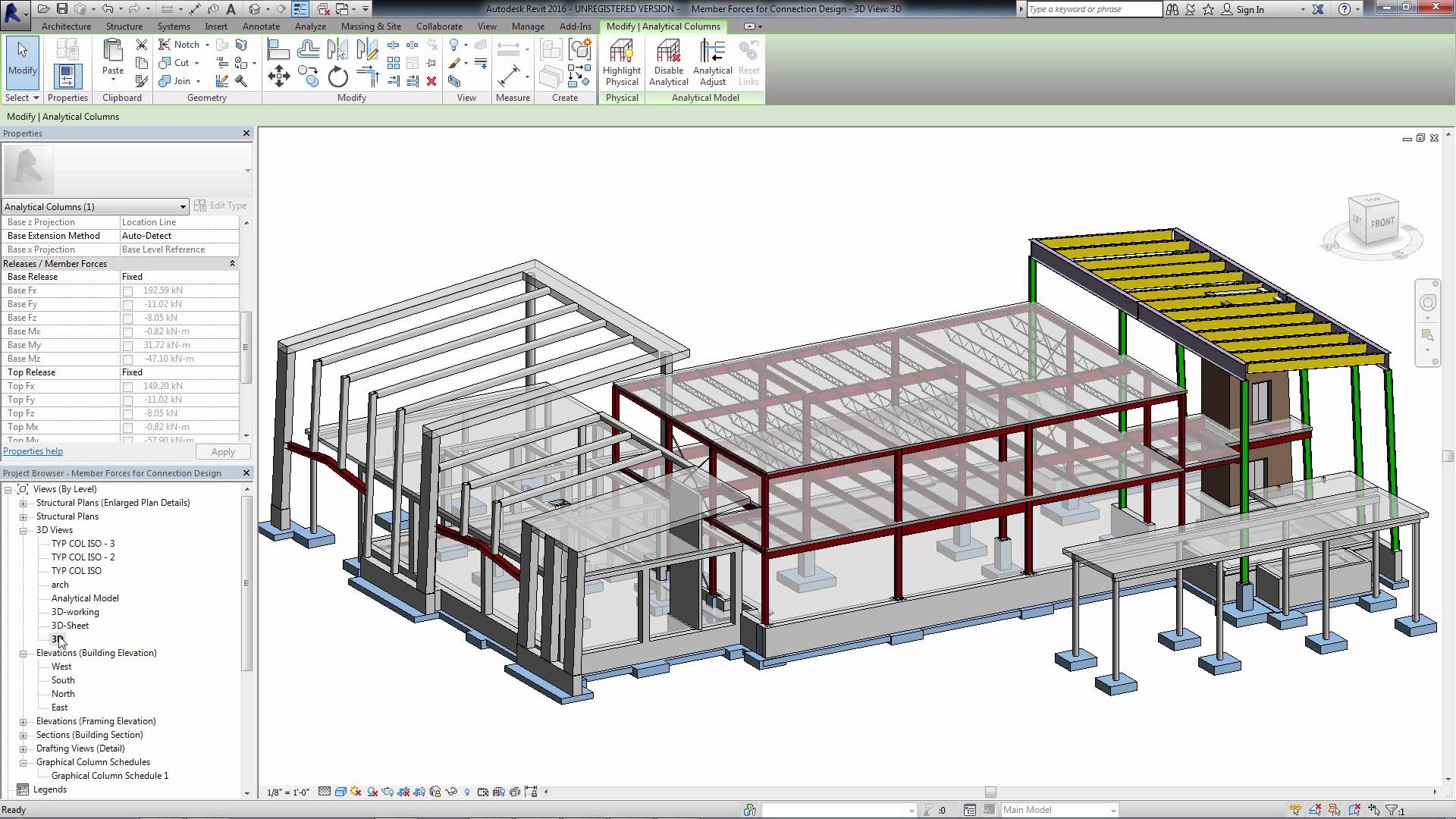1456x819 pixels.
Task: Collapse the 3D Views tree branch
Action: [x=24, y=529]
